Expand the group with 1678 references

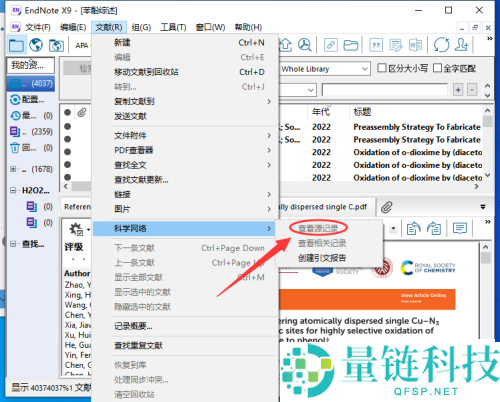[13, 169]
